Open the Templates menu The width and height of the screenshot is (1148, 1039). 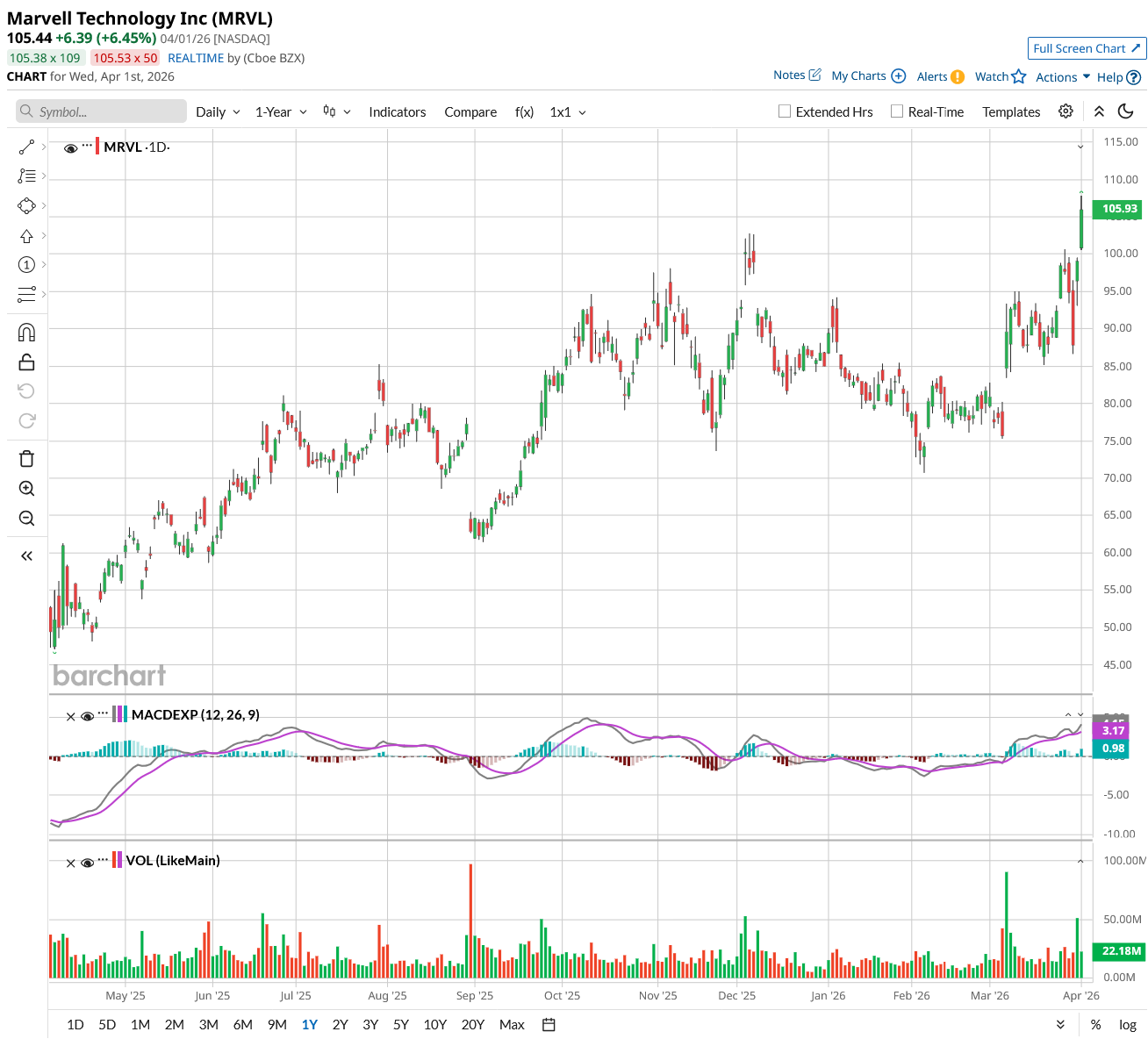[1011, 111]
